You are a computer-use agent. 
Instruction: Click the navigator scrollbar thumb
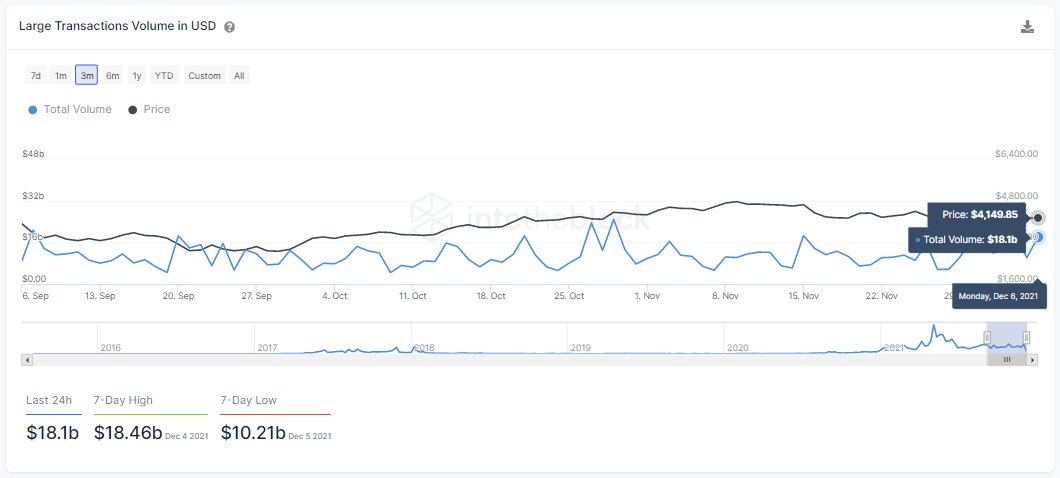[x=1007, y=359]
